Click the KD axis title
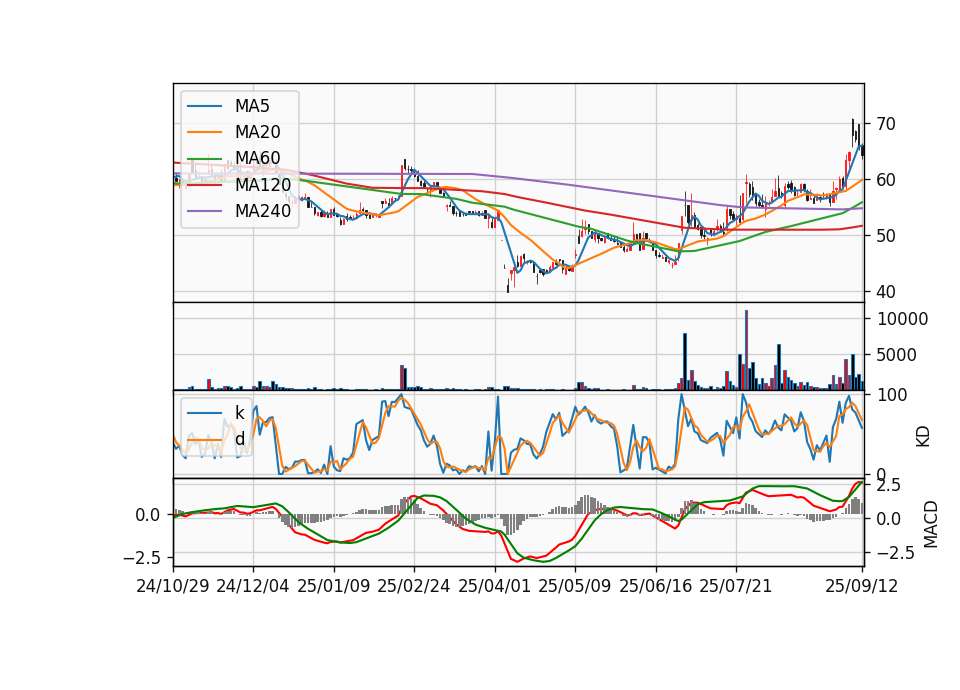 (x=923, y=437)
